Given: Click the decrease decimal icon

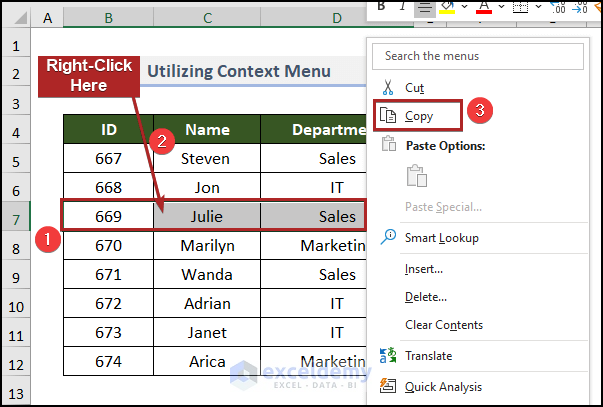Looking at the screenshot, I should [580, 7].
